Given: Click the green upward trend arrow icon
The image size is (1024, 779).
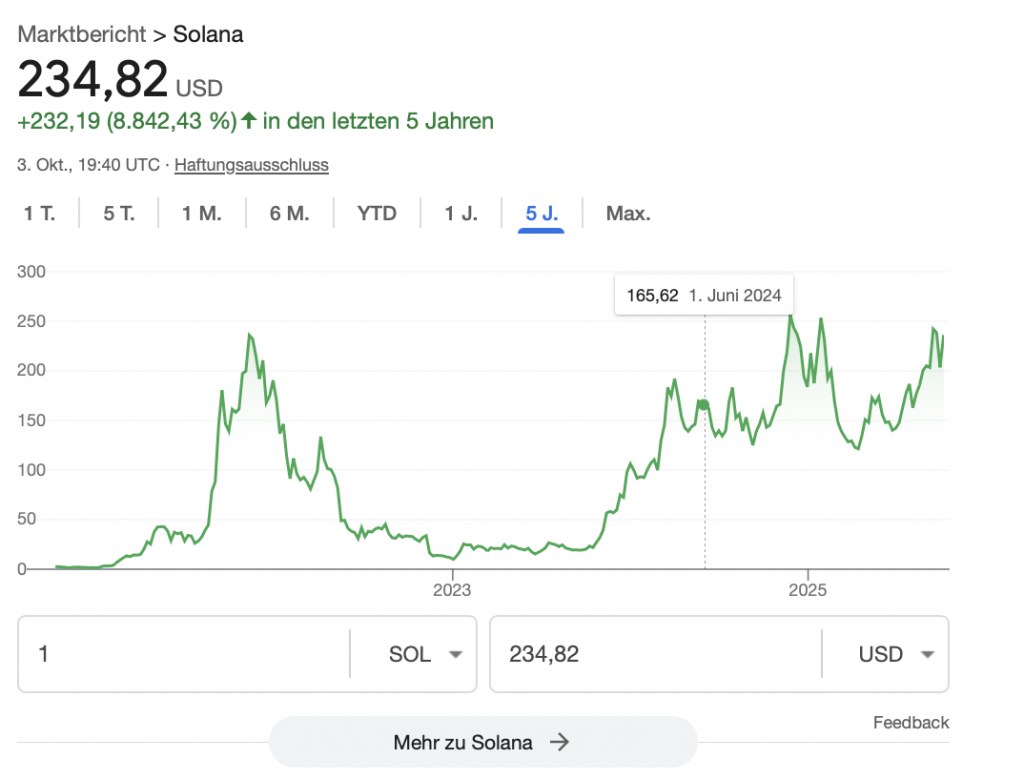Looking at the screenshot, I should (x=248, y=122).
